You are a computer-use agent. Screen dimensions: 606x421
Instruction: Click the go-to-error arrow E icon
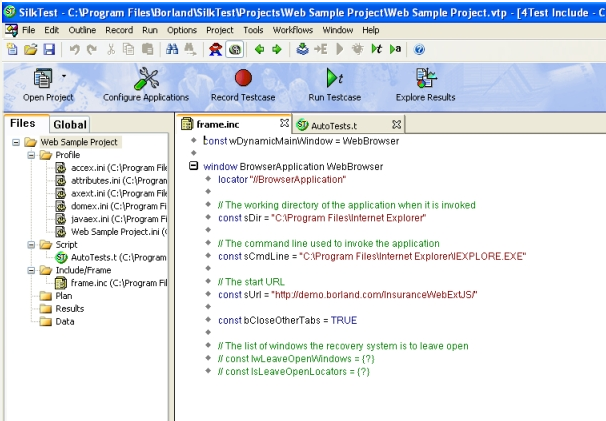[x=321, y=49]
